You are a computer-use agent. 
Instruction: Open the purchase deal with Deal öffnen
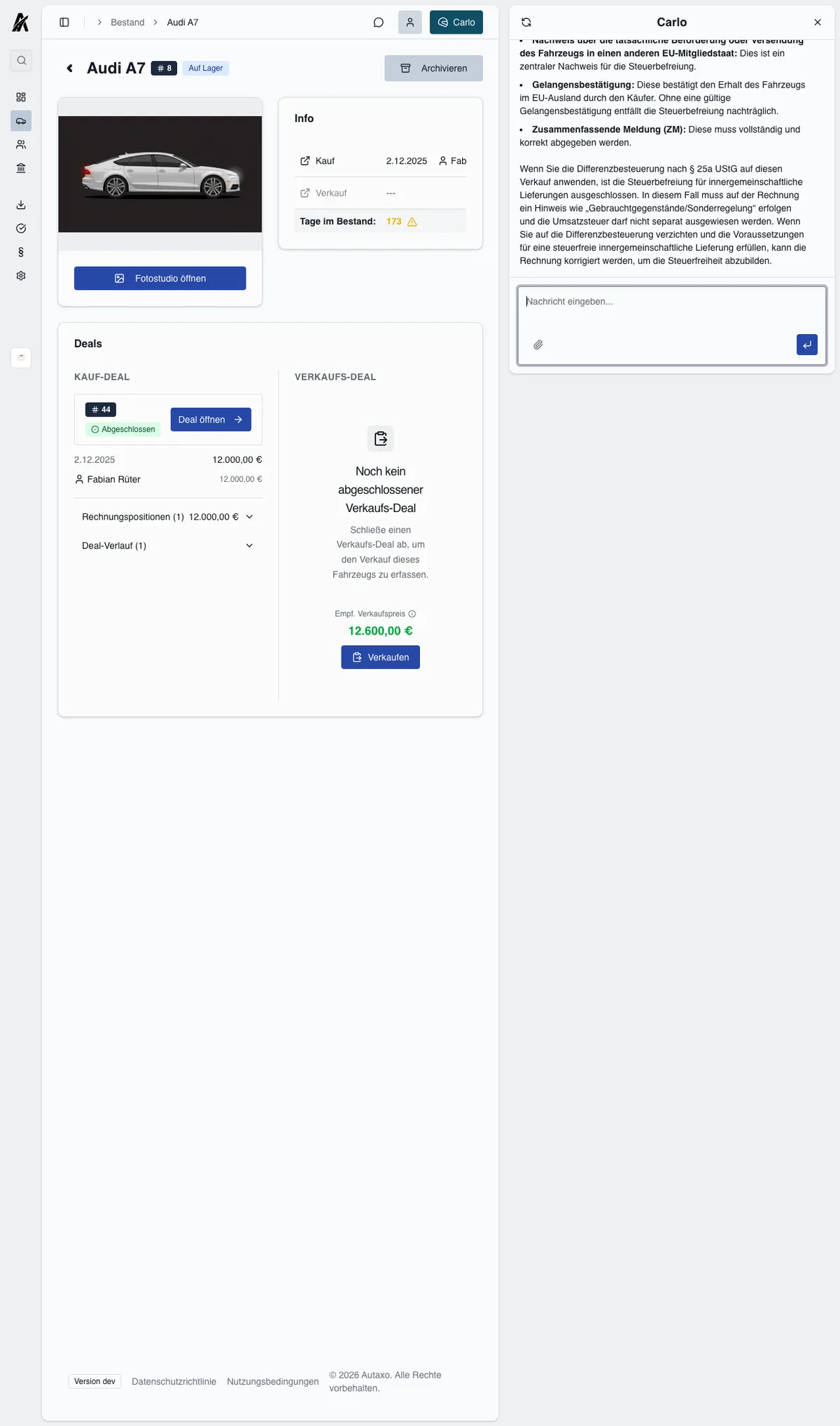pyautogui.click(x=211, y=420)
